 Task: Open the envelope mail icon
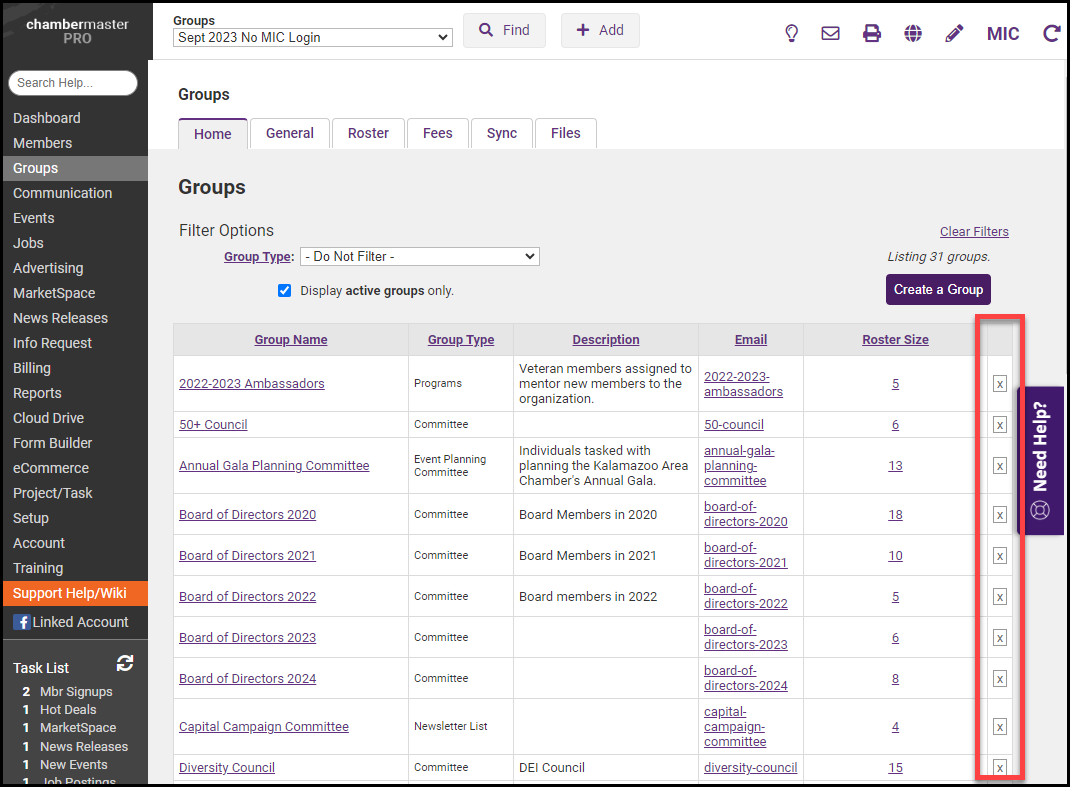tap(830, 33)
